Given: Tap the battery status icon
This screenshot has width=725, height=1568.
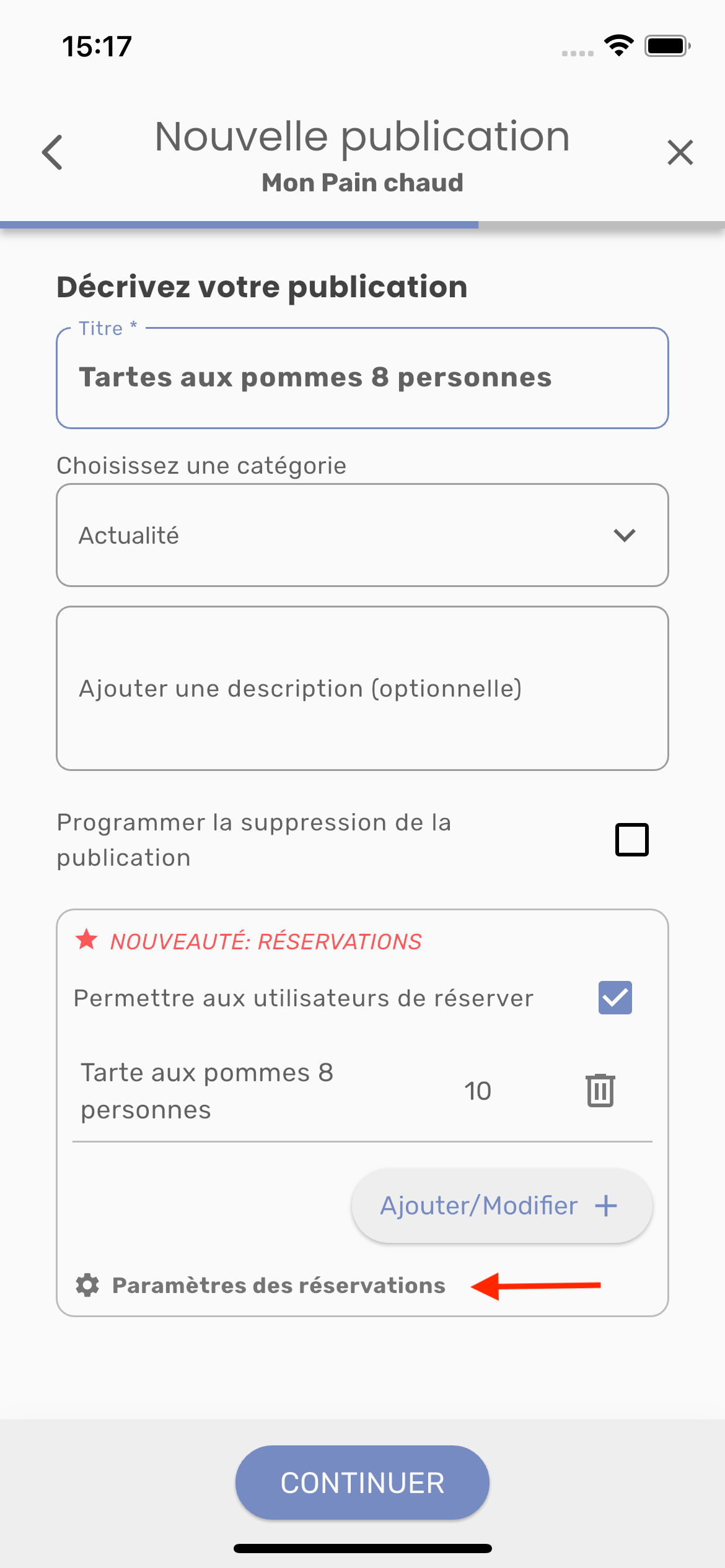Looking at the screenshot, I should (667, 46).
